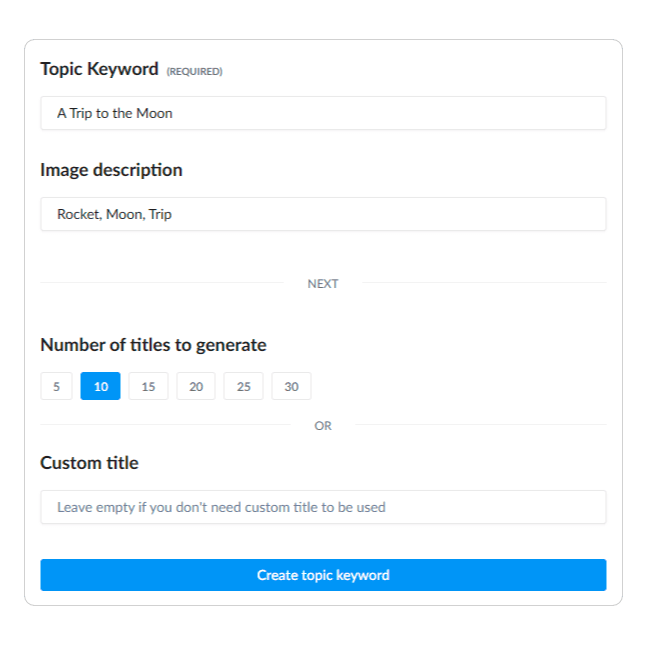The image size is (647, 645).
Task: Click the (REQUIRED) label text
Action: (194, 71)
